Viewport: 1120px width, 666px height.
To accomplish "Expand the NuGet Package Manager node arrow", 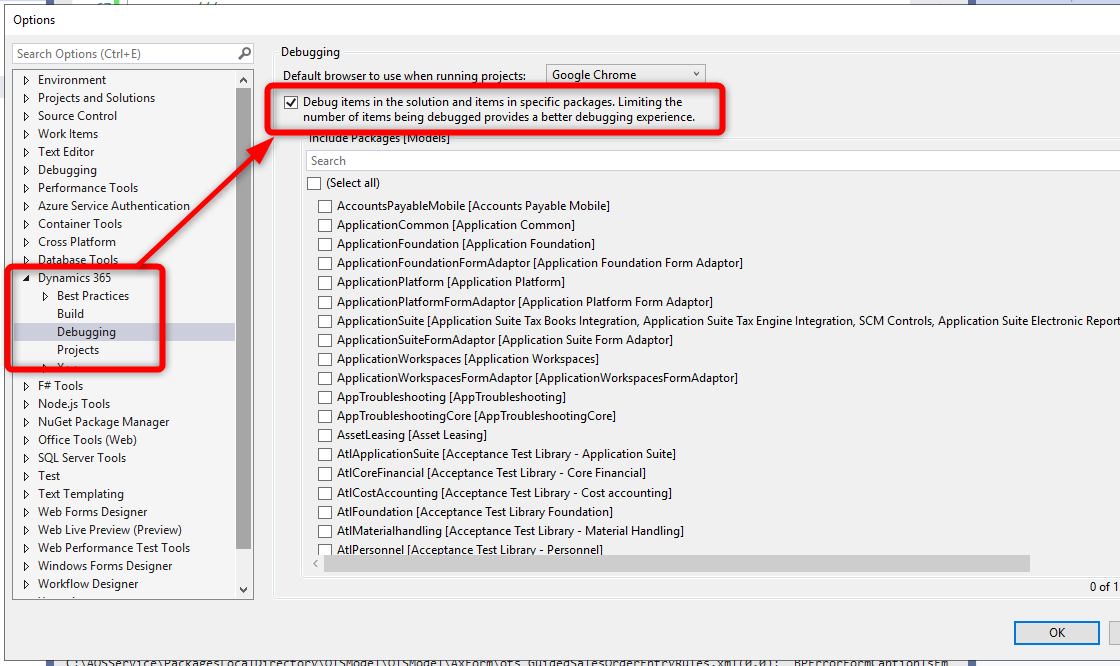I will (26, 422).
